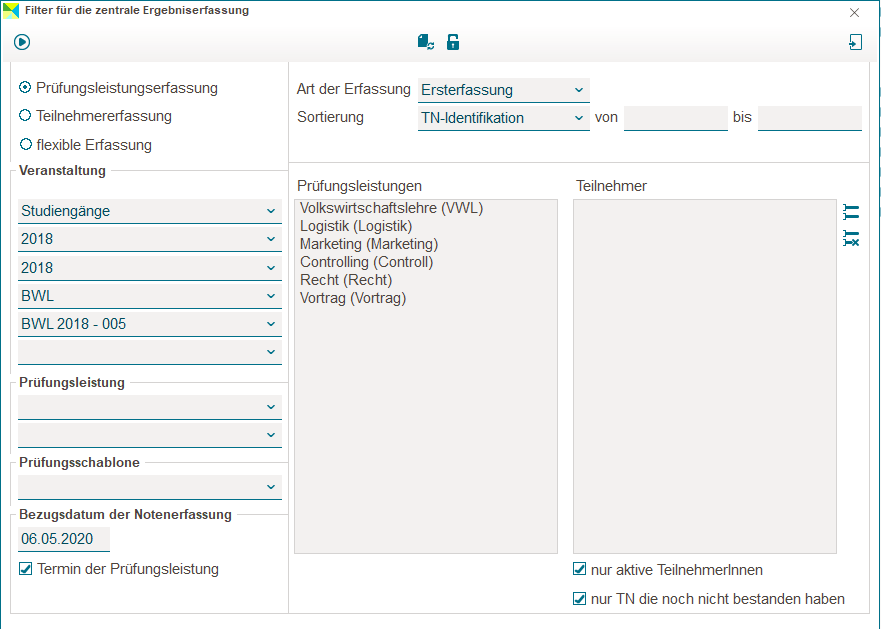Click the application logo in title bar

click(11, 11)
